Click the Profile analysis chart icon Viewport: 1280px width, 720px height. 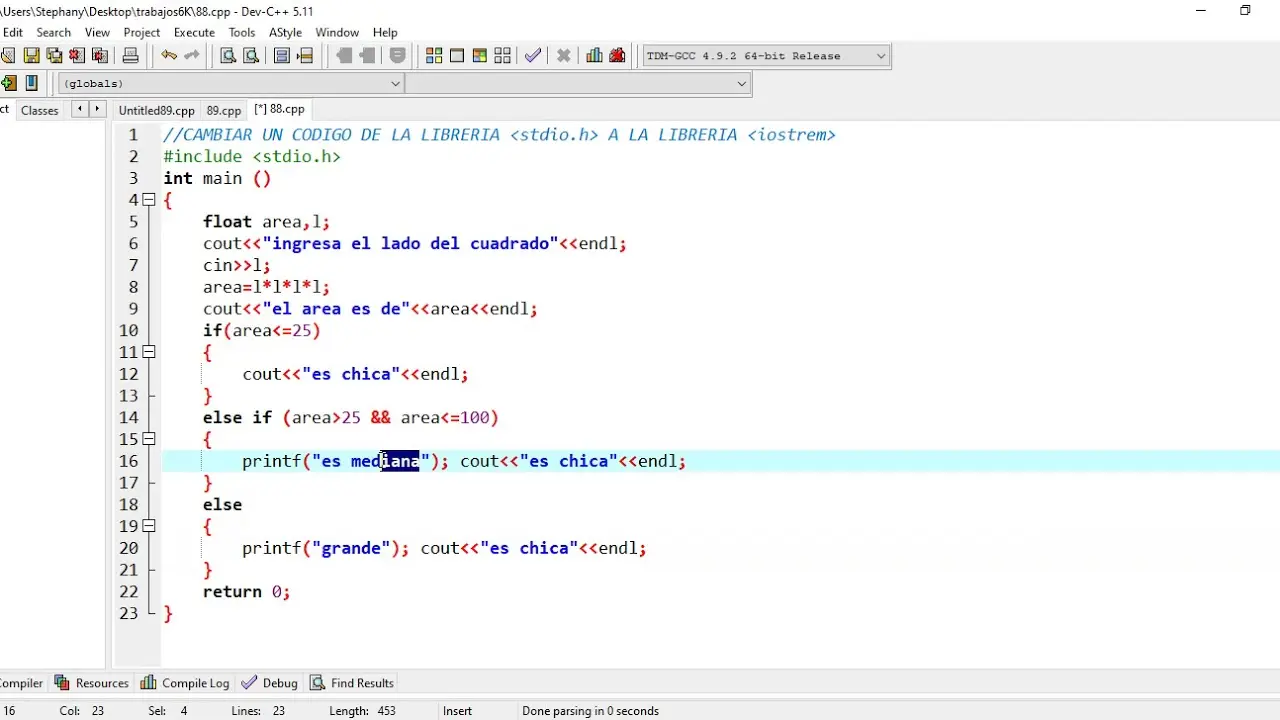tap(594, 56)
